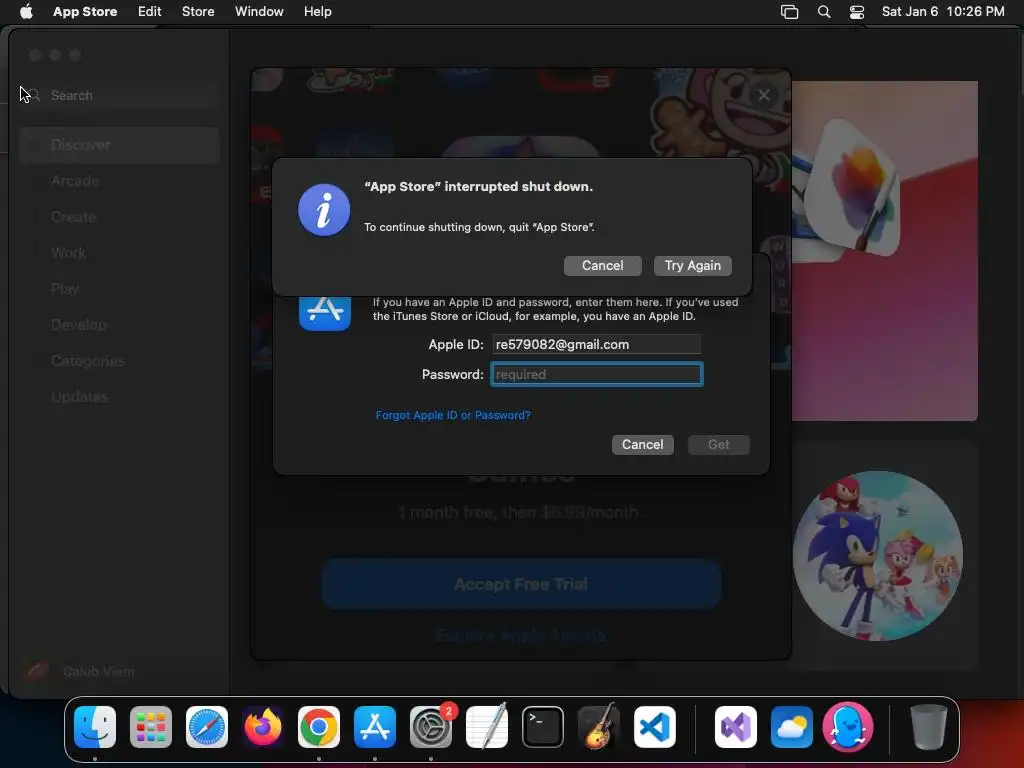The height and width of the screenshot is (768, 1024).
Task: Click the Get button in sign-in dialog
Action: coord(718,445)
